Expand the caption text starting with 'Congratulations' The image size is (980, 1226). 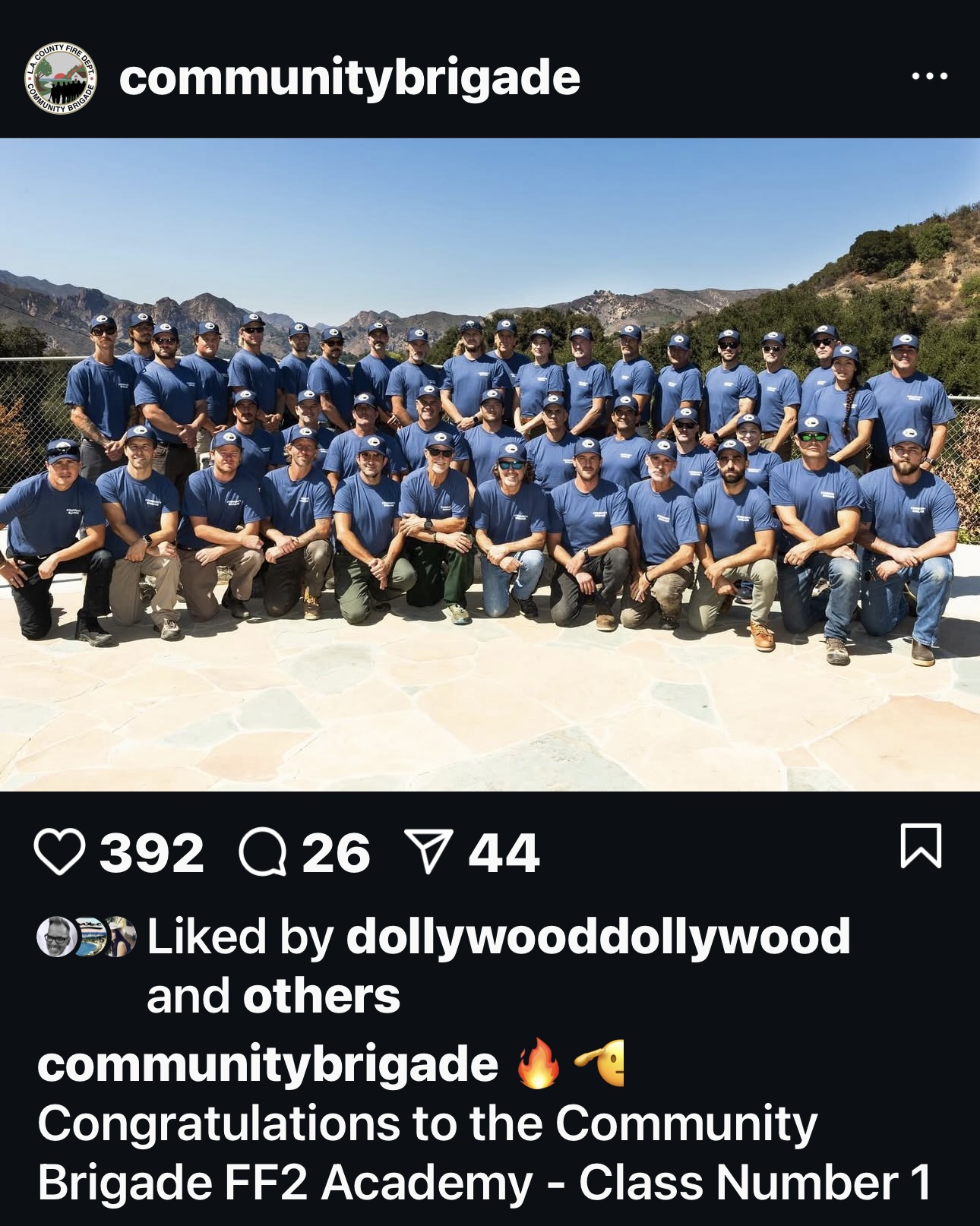click(484, 1153)
